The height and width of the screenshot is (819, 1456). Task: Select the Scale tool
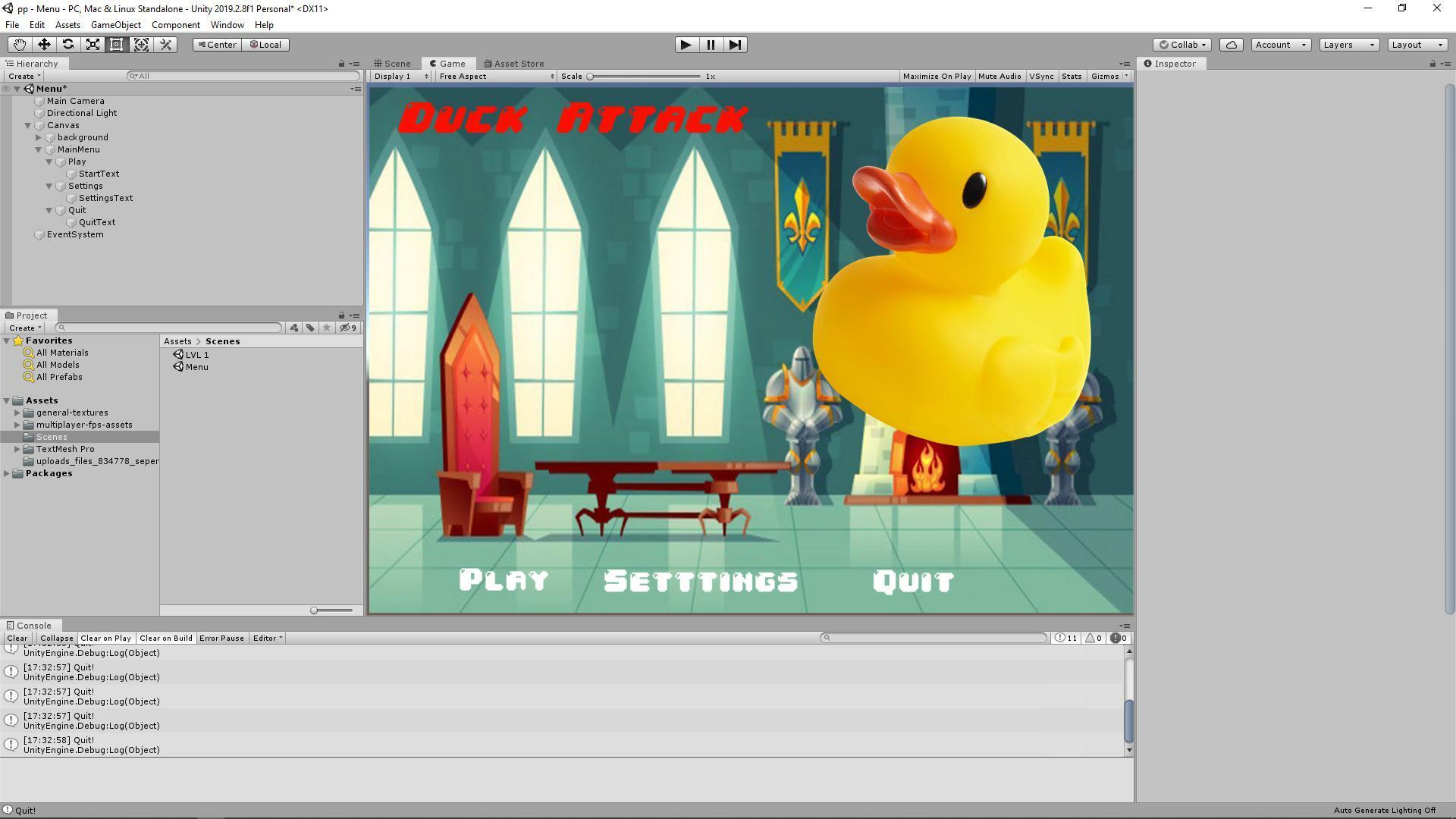93,45
